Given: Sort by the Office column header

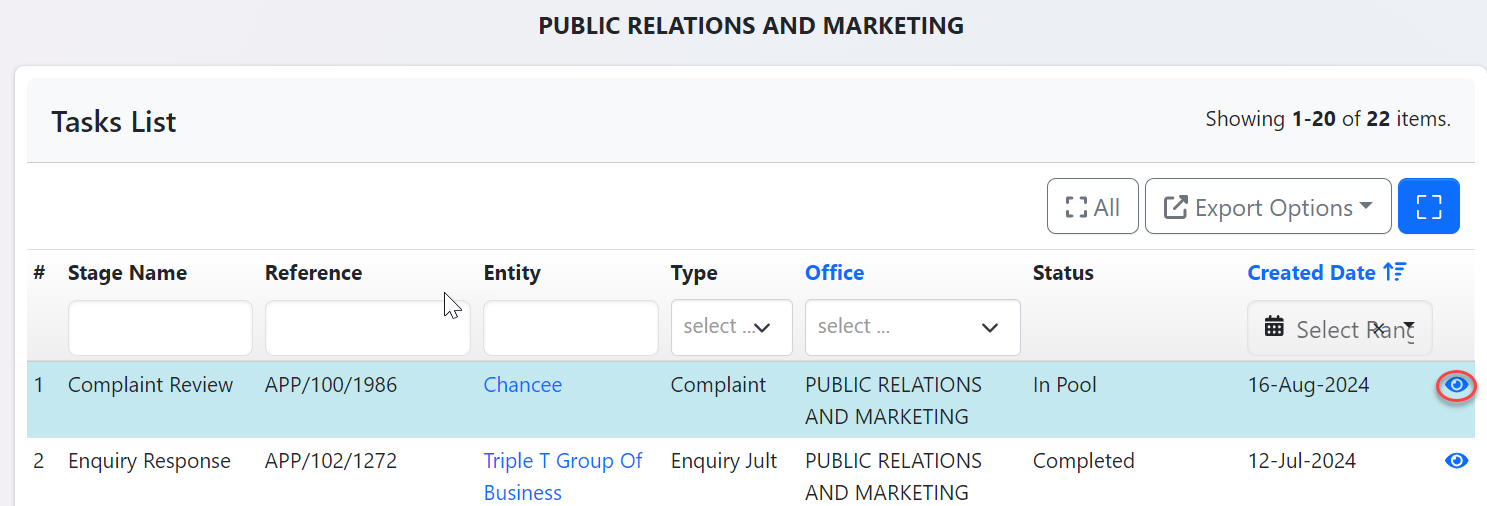Looking at the screenshot, I should pos(834,273).
